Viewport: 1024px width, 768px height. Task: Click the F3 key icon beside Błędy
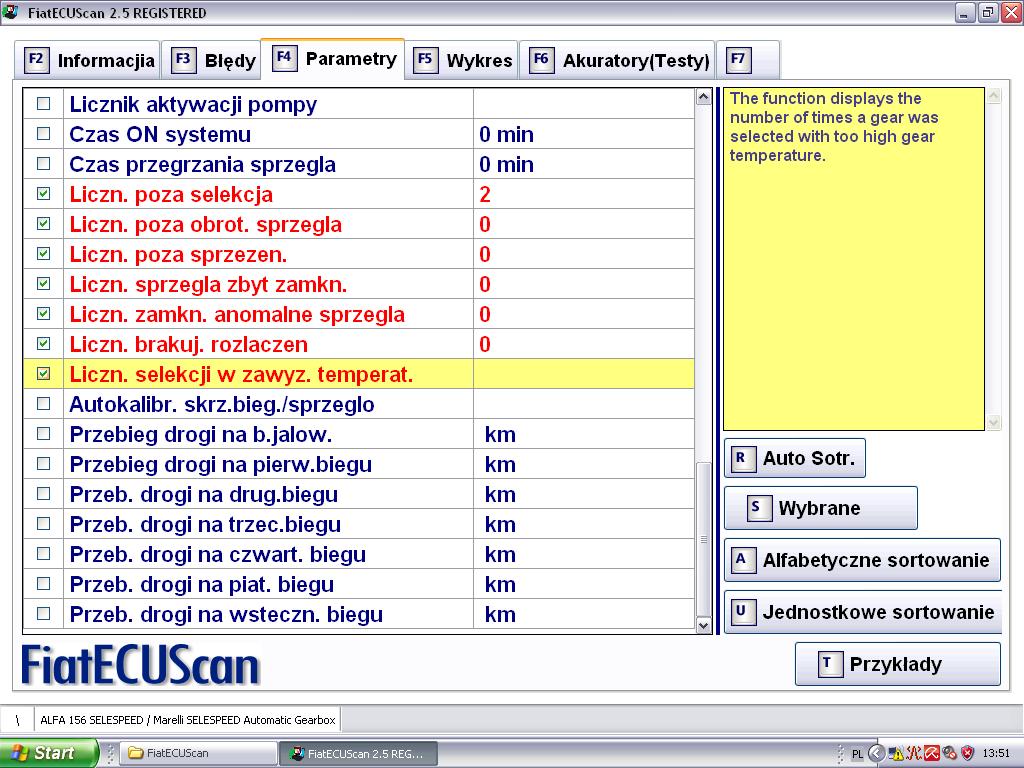point(183,60)
